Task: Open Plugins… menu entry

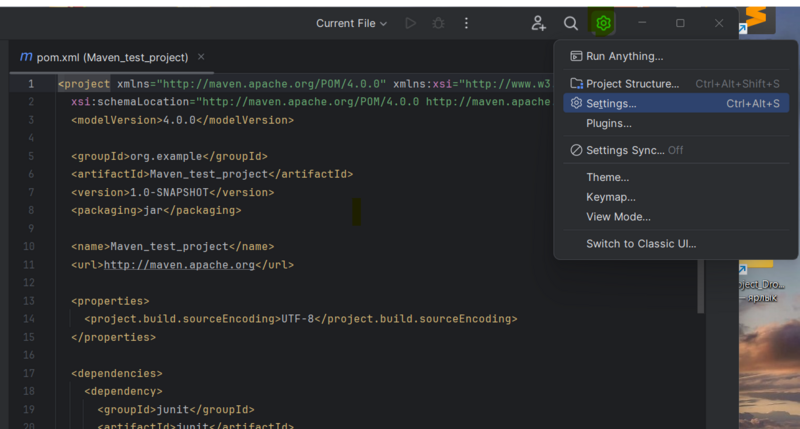Action: point(676,123)
